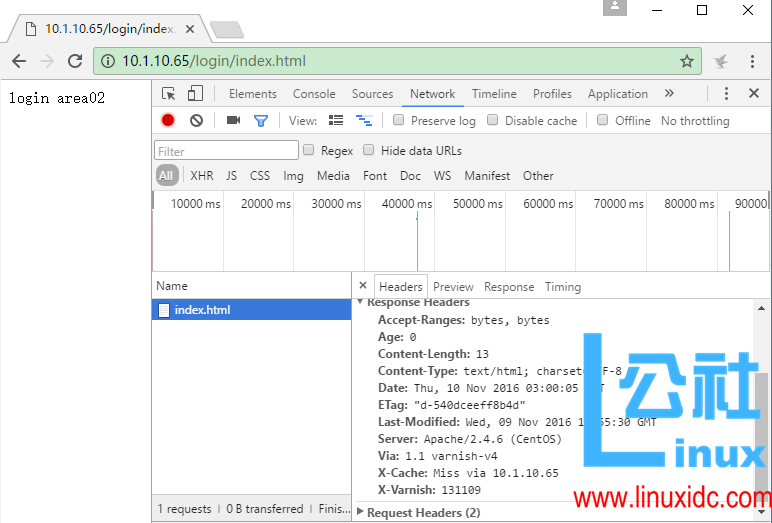Select element inspector tool
Screen dimensions: 772x523
[x=168, y=94]
